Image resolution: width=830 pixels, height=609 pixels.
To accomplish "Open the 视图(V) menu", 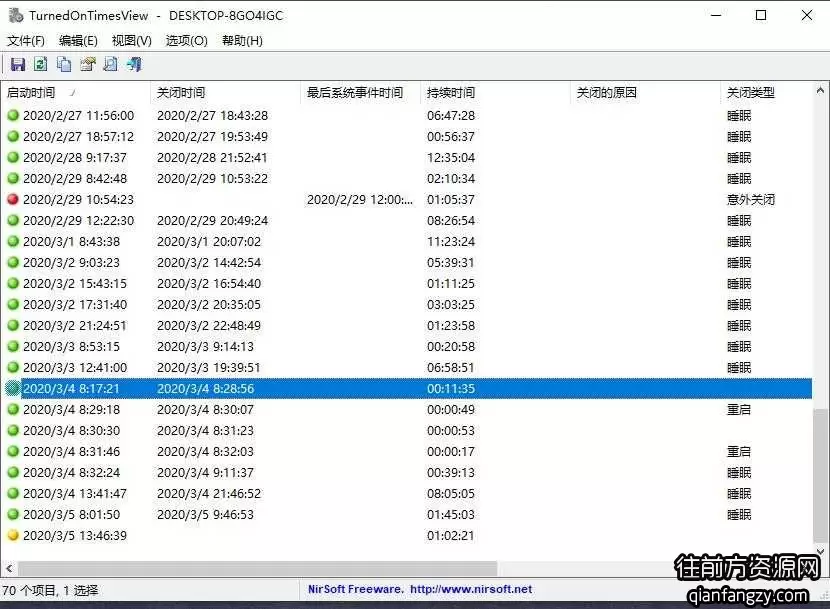I will click(x=132, y=40).
